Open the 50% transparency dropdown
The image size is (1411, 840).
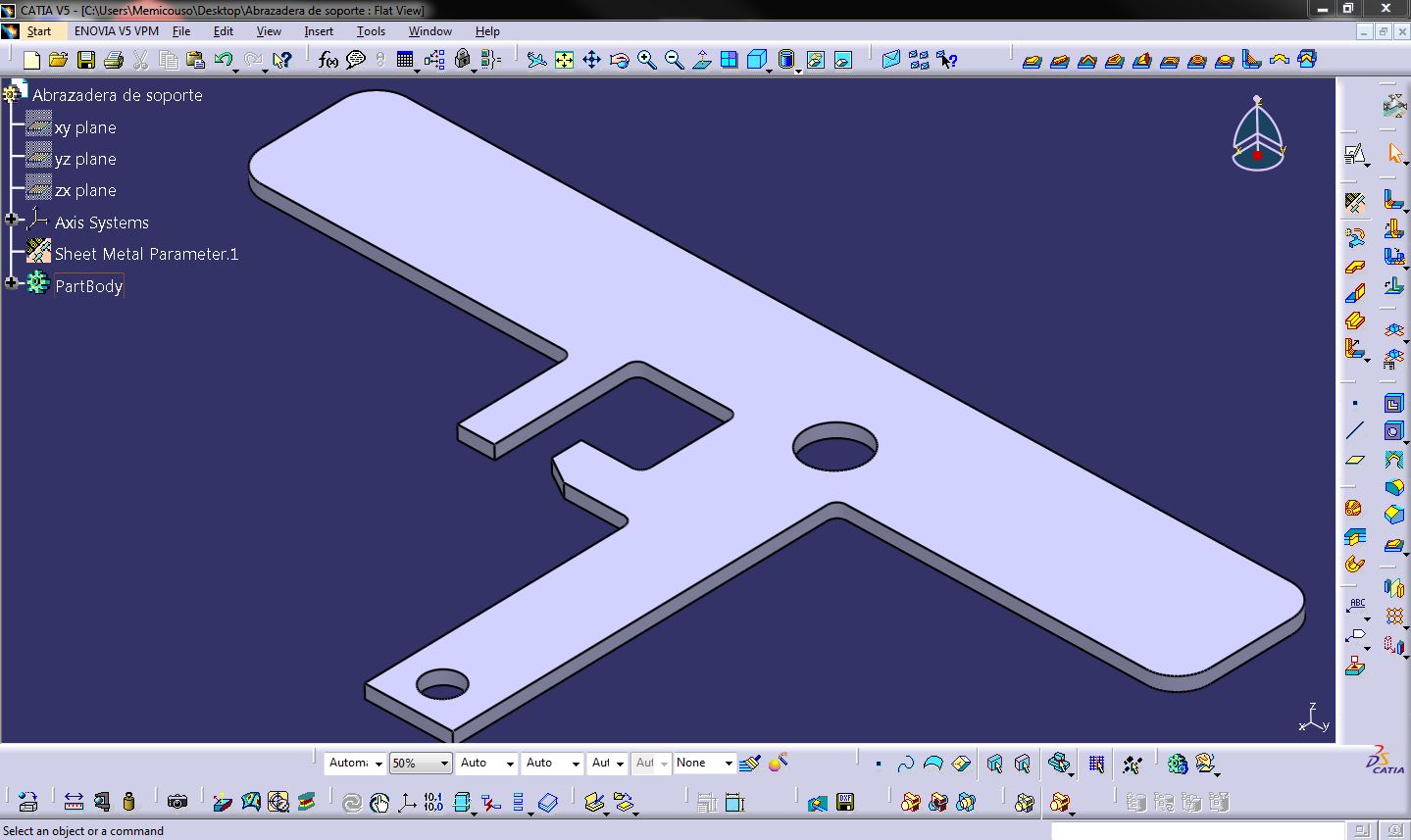pyautogui.click(x=444, y=764)
